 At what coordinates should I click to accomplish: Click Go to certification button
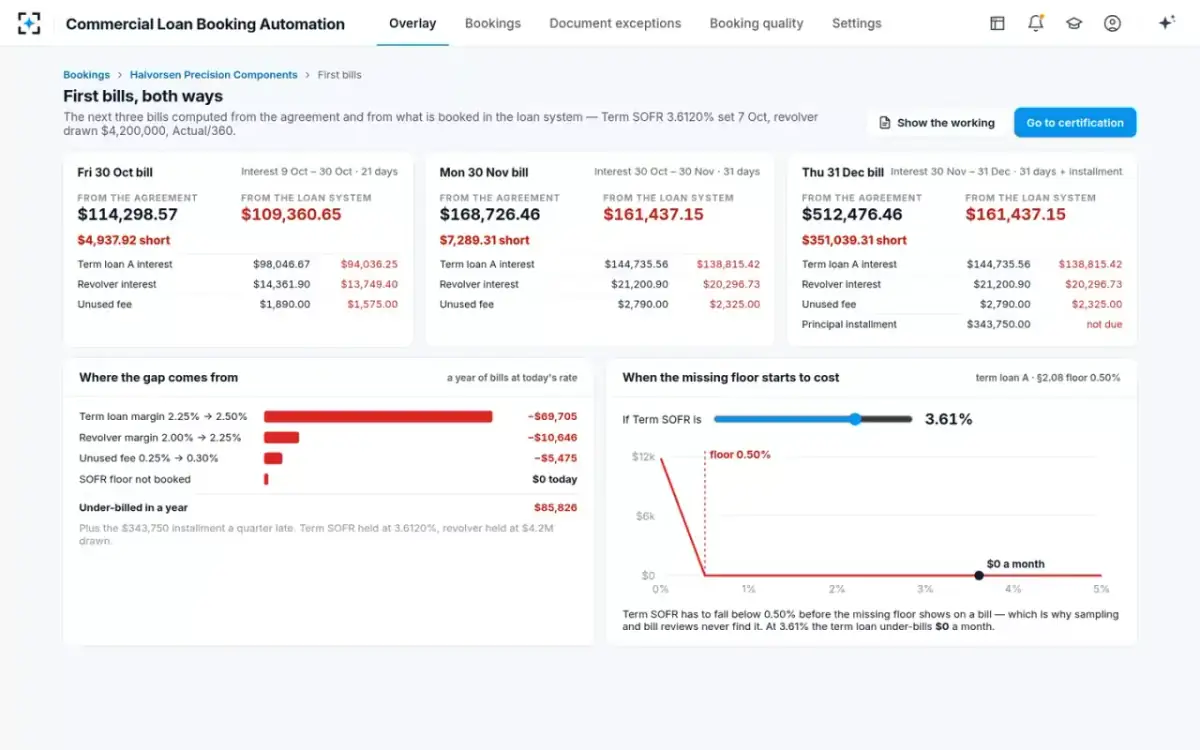click(x=1075, y=123)
